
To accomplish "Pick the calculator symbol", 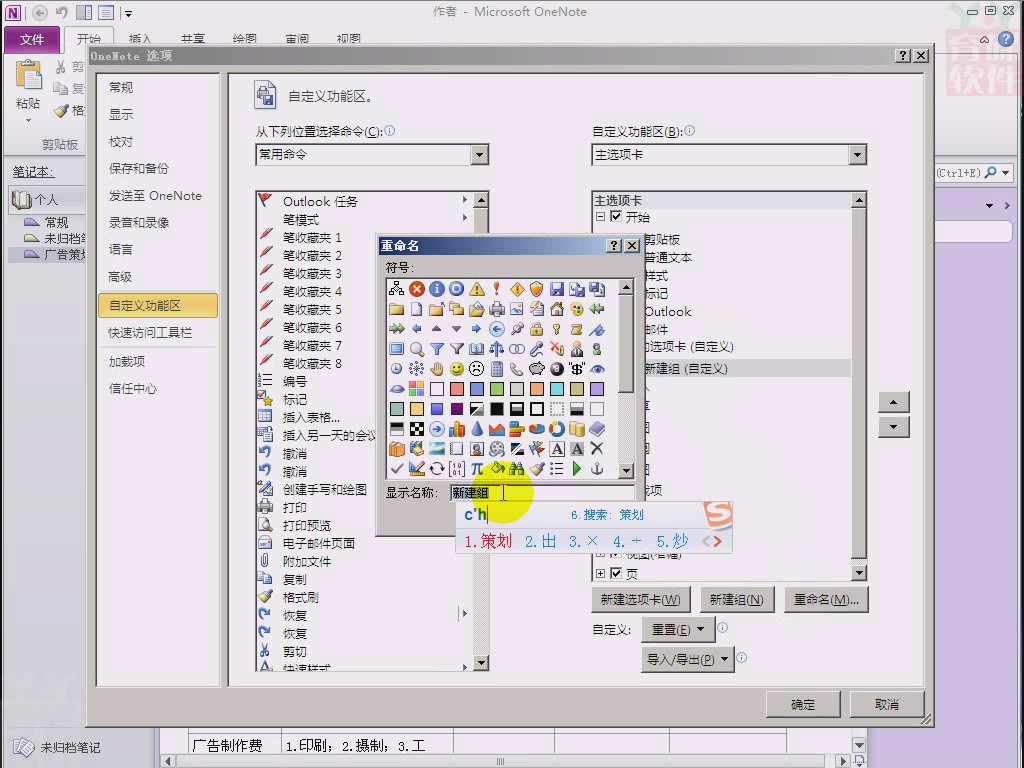I will 496,369.
